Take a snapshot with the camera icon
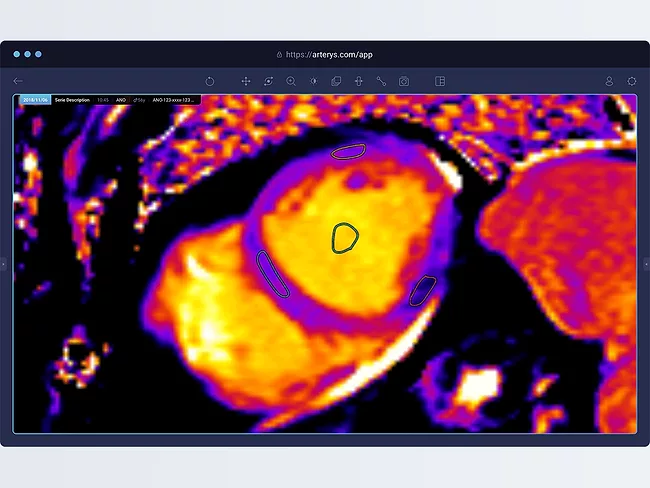 coord(404,81)
